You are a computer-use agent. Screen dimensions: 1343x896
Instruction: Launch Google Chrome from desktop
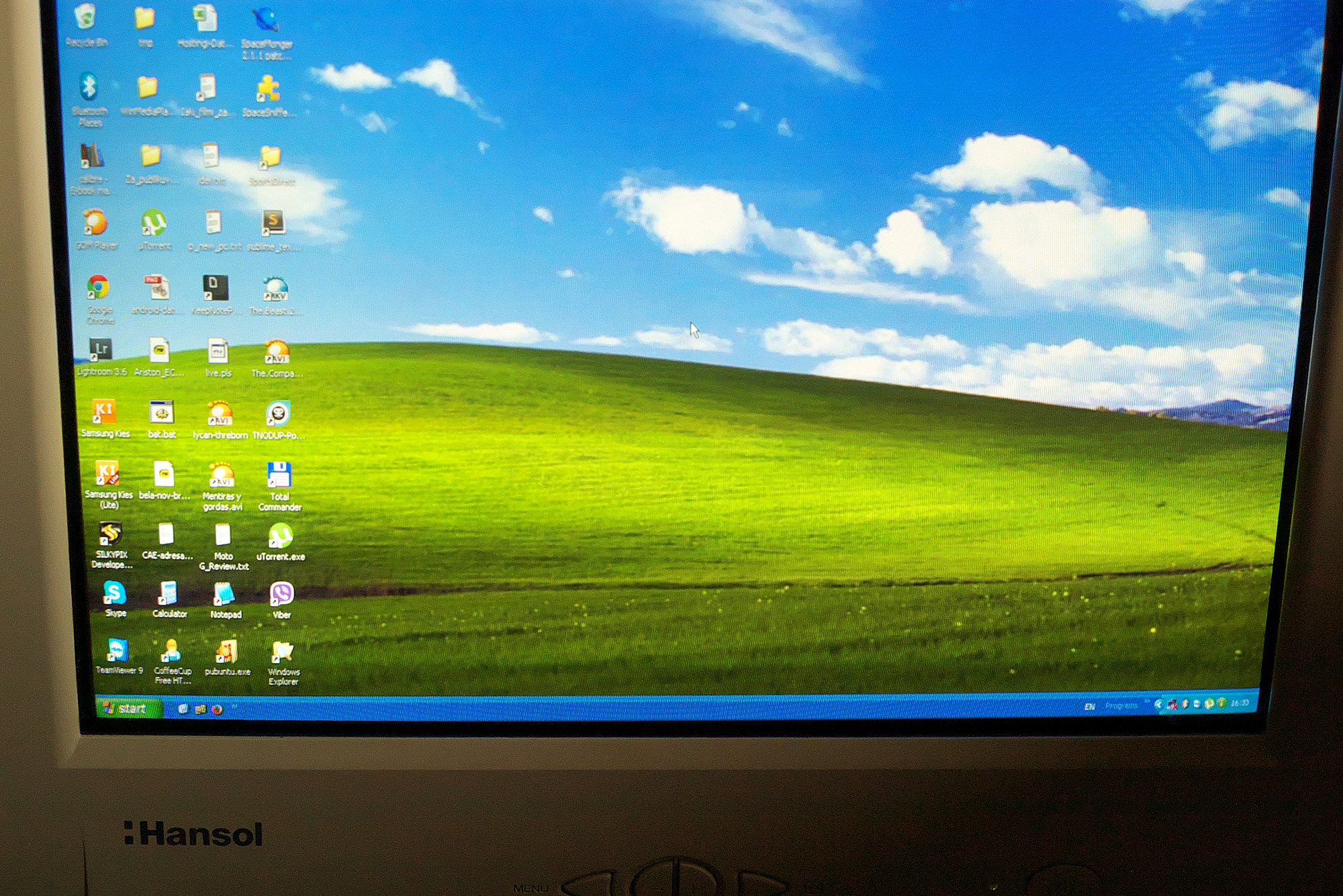pos(99,299)
